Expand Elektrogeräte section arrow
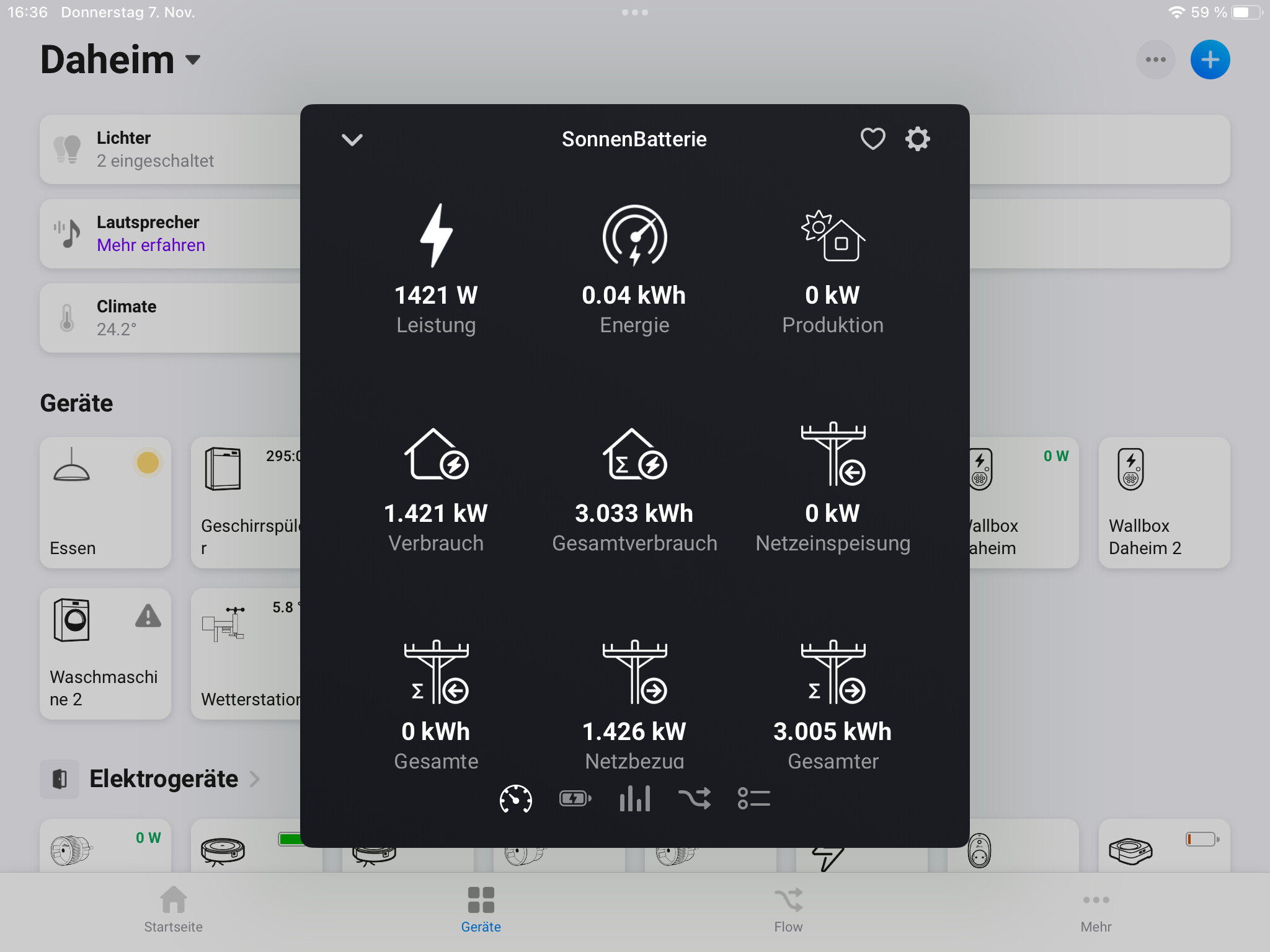The image size is (1270, 952). pos(255,778)
